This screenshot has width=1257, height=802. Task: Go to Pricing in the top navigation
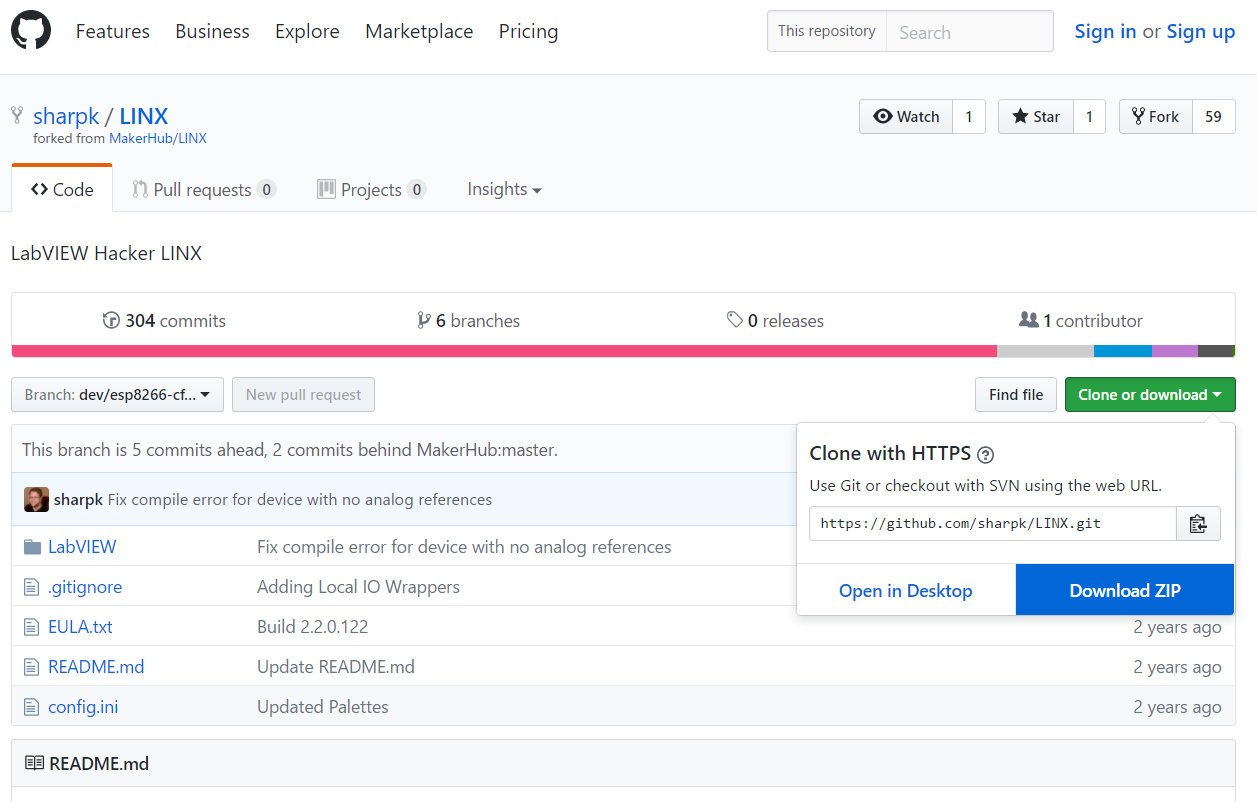[529, 31]
